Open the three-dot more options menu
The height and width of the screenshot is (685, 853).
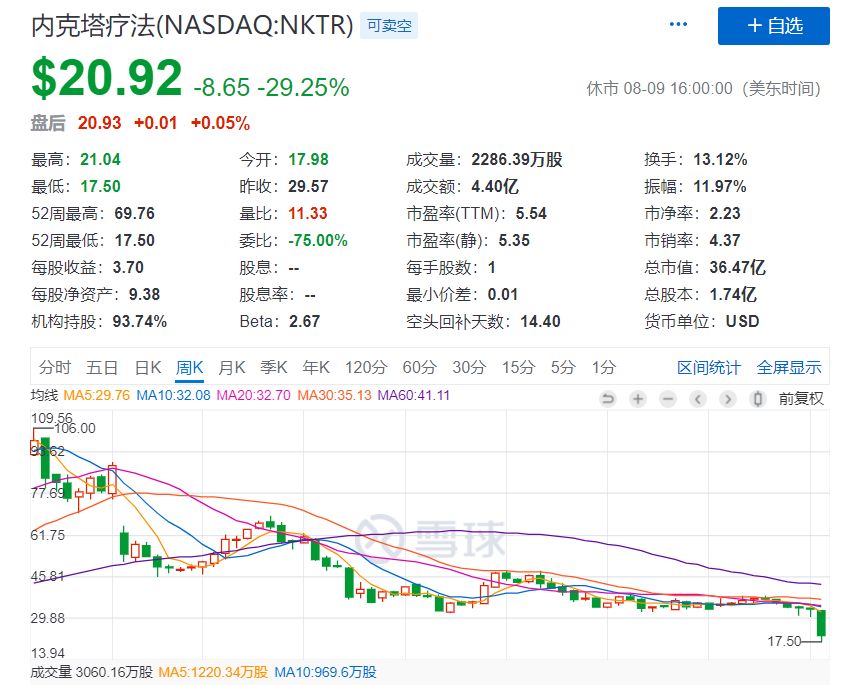click(678, 24)
